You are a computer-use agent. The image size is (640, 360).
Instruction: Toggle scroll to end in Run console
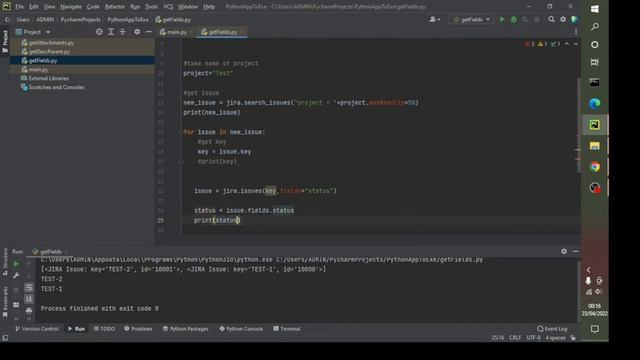click(29, 299)
